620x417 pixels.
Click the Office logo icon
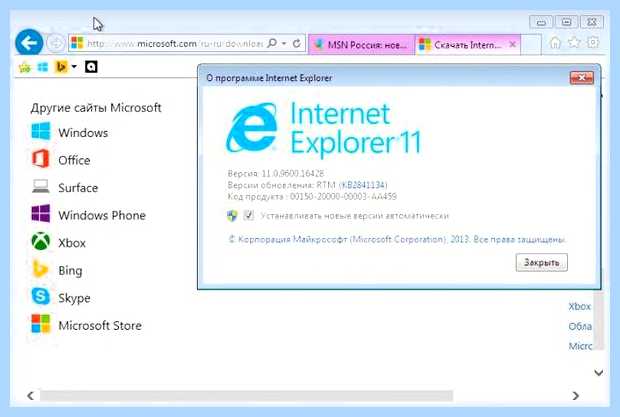click(x=41, y=159)
